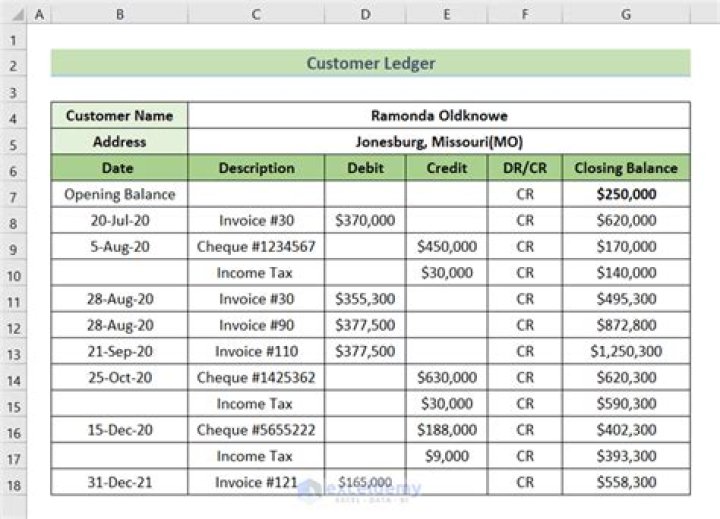This screenshot has width=720, height=519.
Task: Click the $188,000 credit cell
Action: click(x=446, y=429)
